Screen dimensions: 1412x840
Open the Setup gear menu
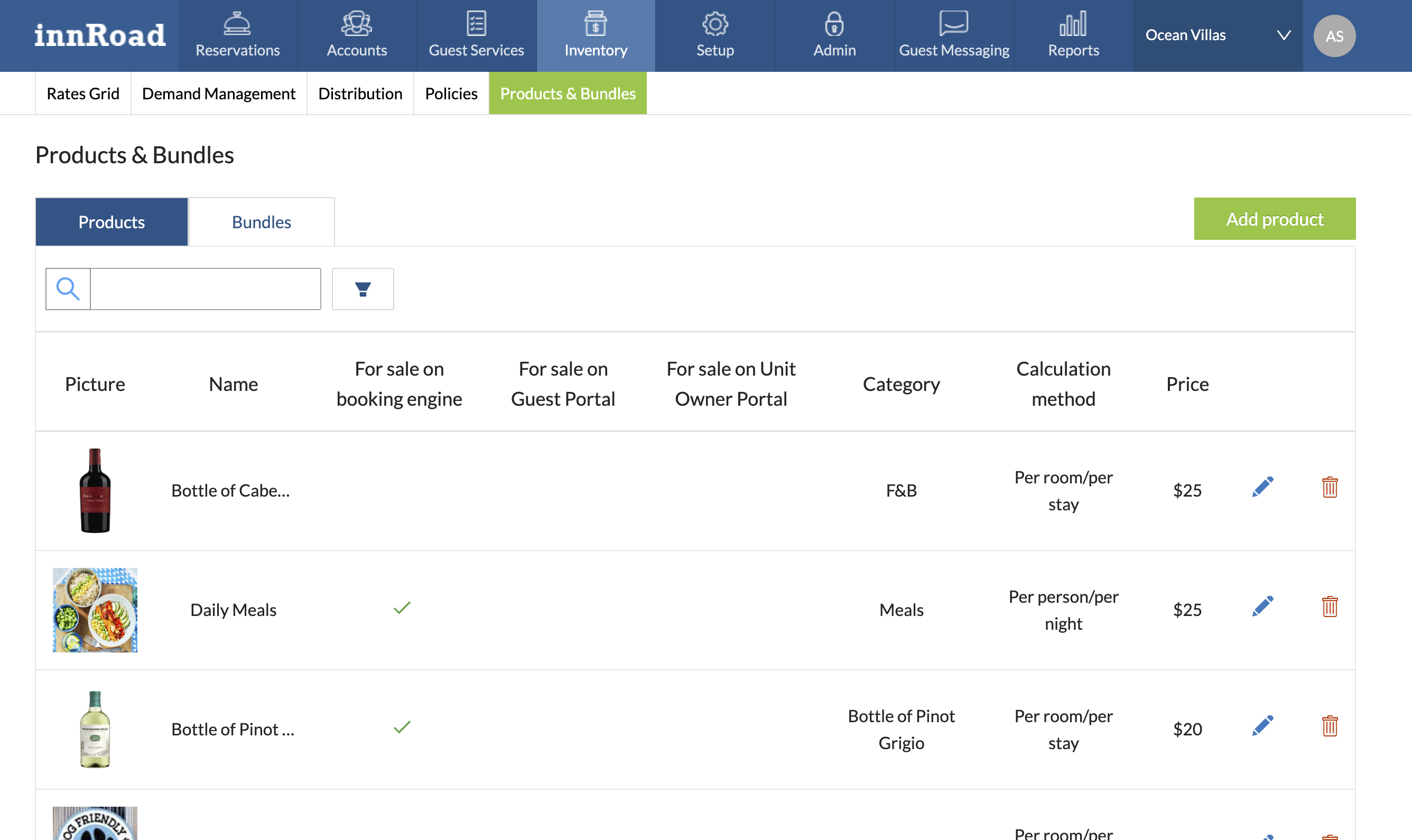714,36
